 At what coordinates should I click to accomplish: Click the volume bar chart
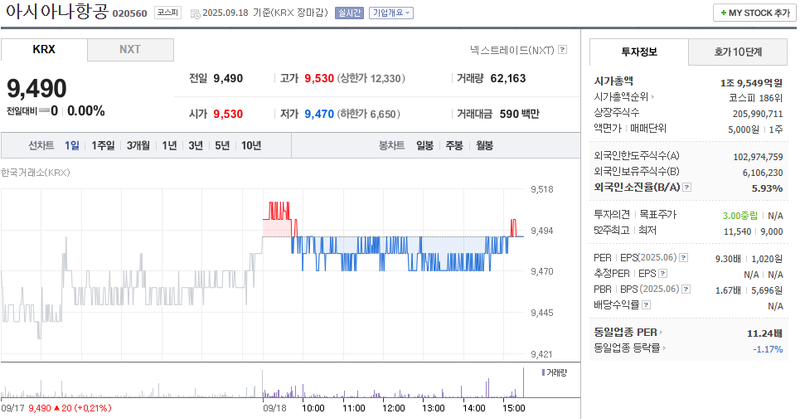click(x=263, y=382)
